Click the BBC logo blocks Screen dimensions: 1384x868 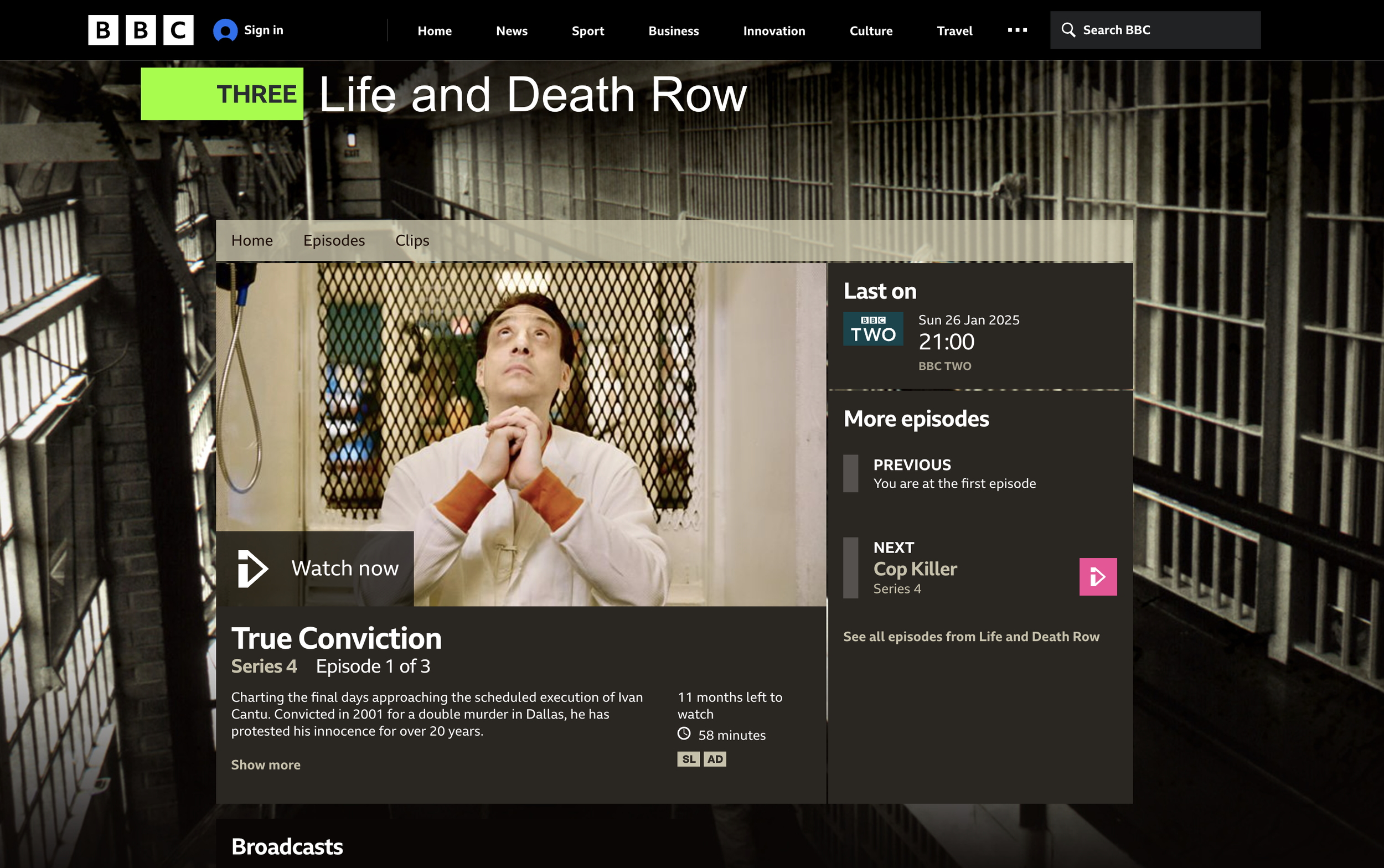(x=141, y=30)
